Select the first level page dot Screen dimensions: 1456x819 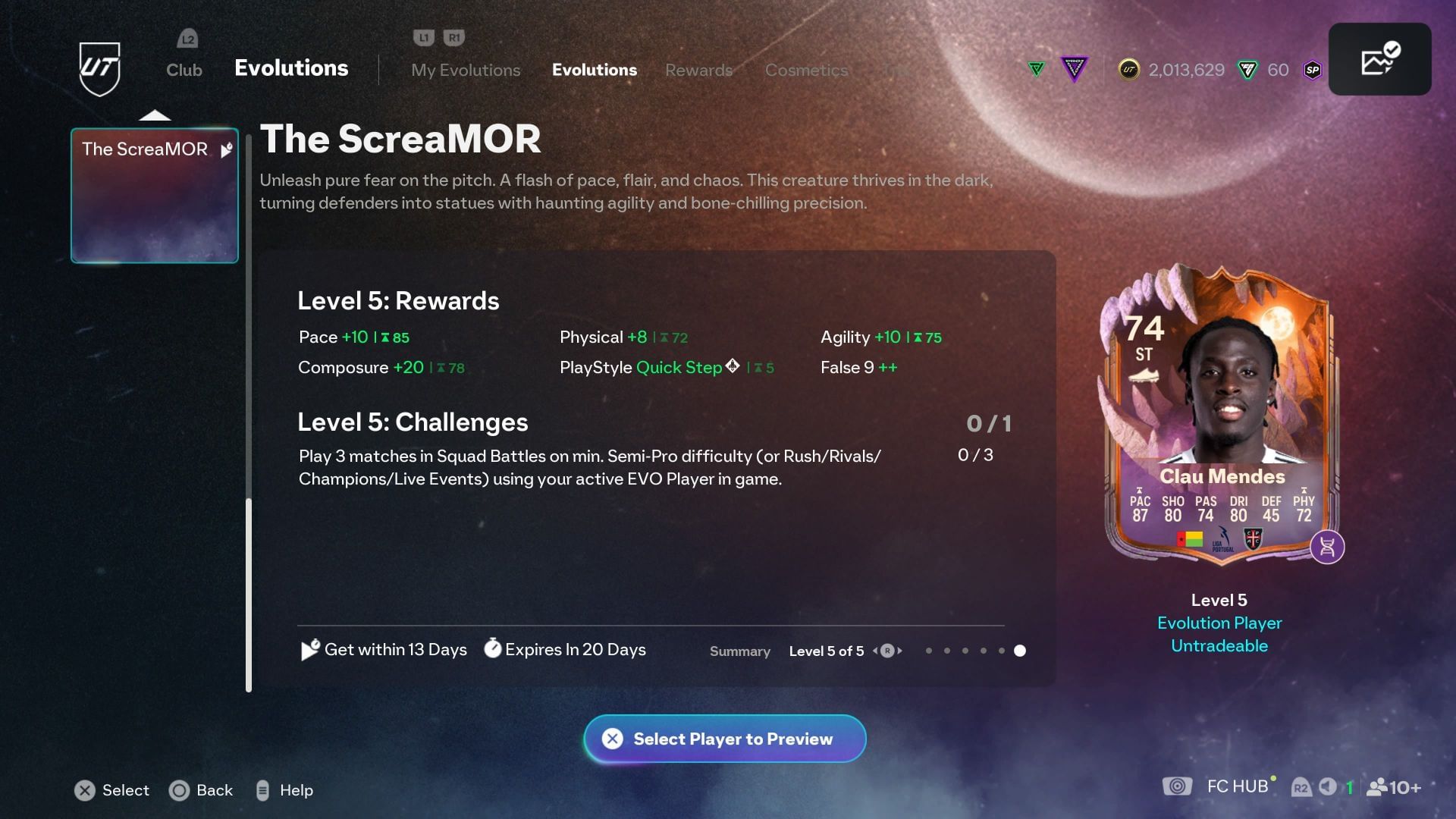point(929,651)
